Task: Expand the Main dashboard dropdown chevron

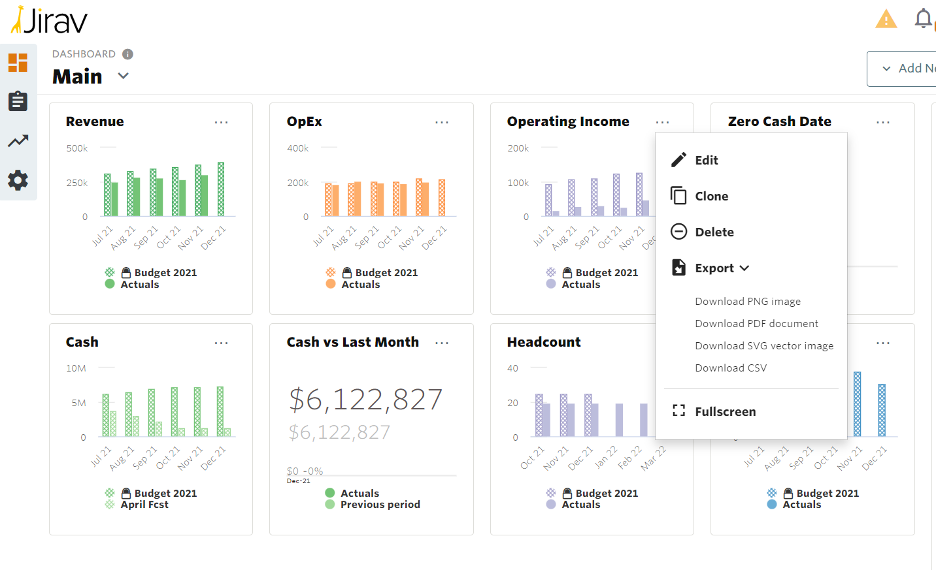Action: (x=123, y=76)
